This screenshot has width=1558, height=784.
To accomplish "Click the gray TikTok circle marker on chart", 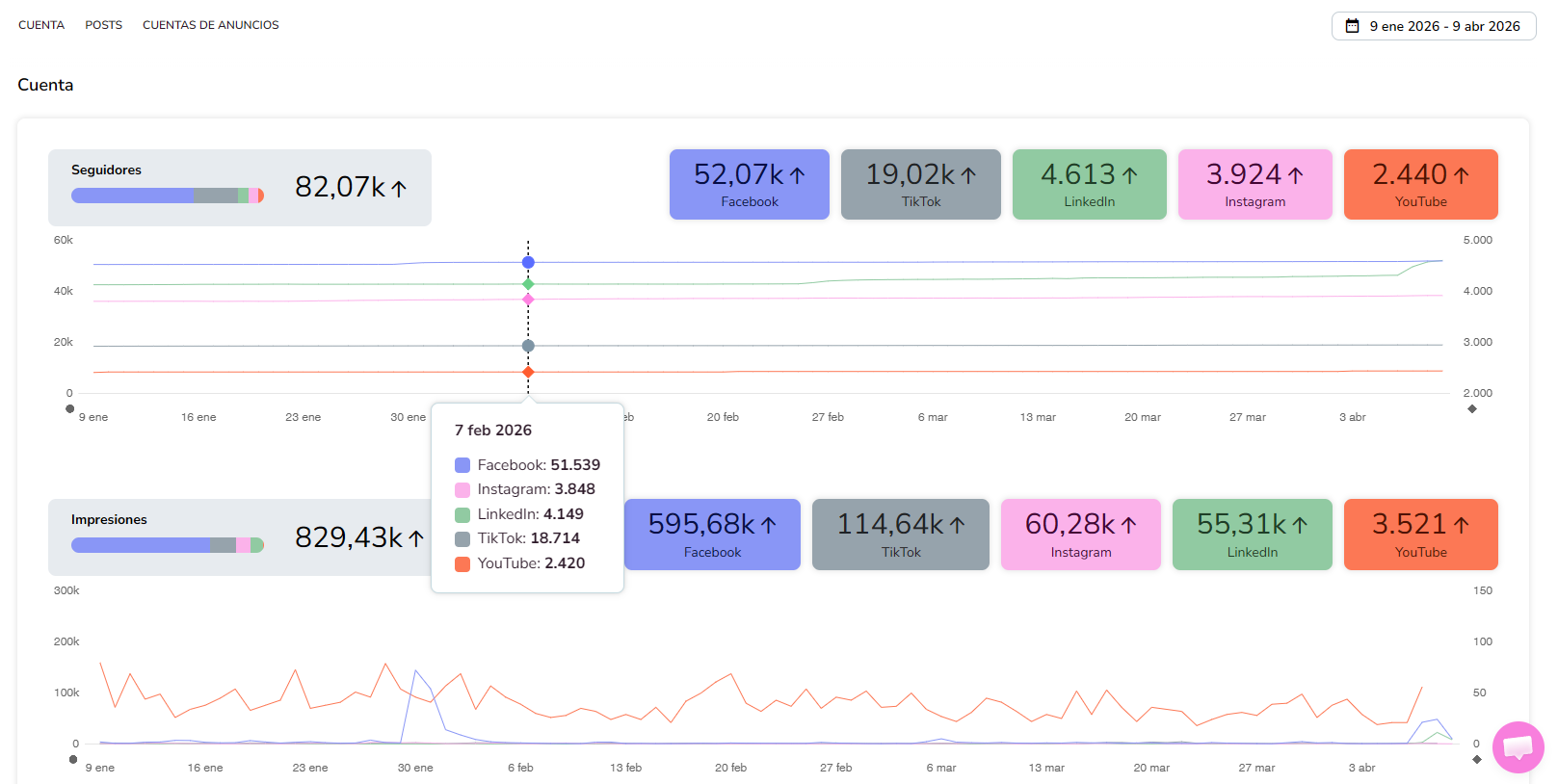I will (x=528, y=346).
